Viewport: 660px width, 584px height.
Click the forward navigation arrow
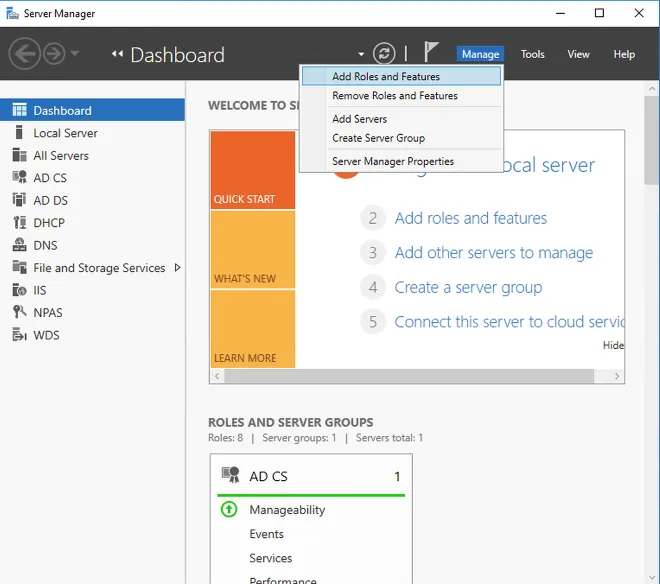(x=54, y=53)
